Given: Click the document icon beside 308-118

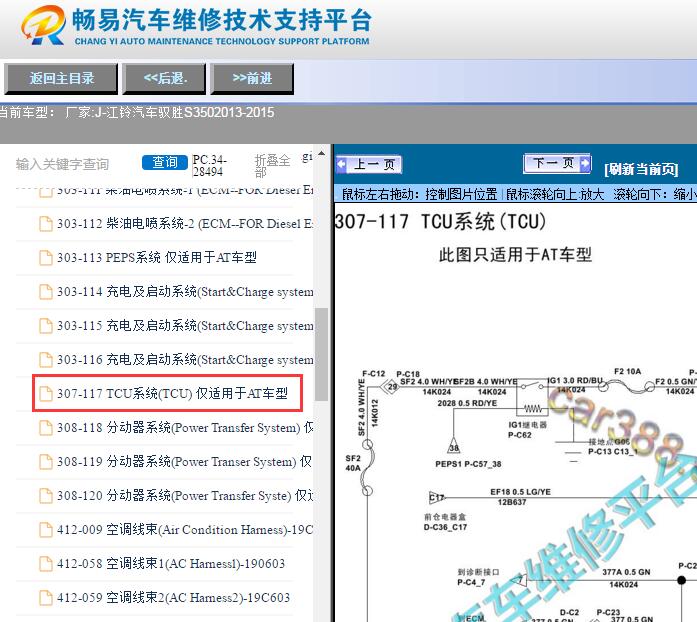Looking at the screenshot, I should coord(46,428).
